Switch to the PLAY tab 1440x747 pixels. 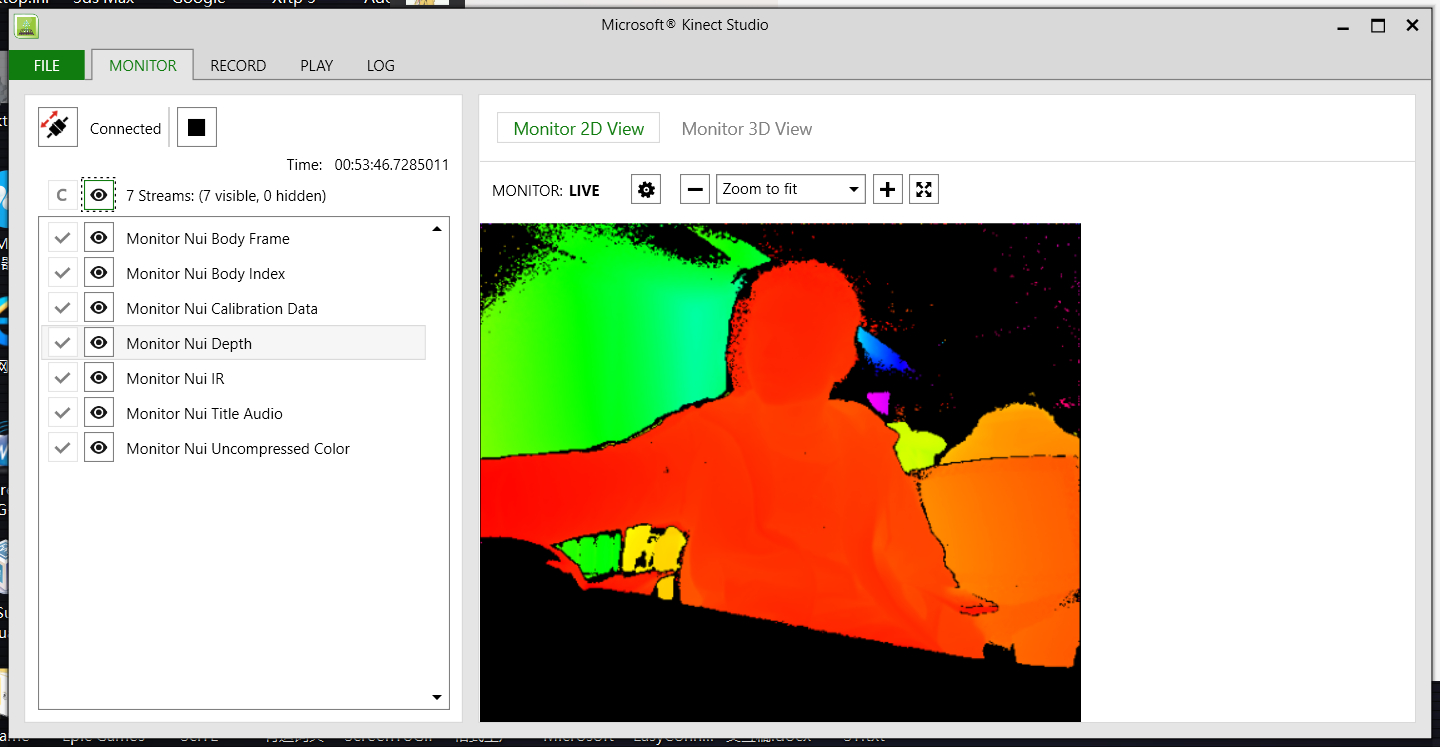[x=316, y=65]
